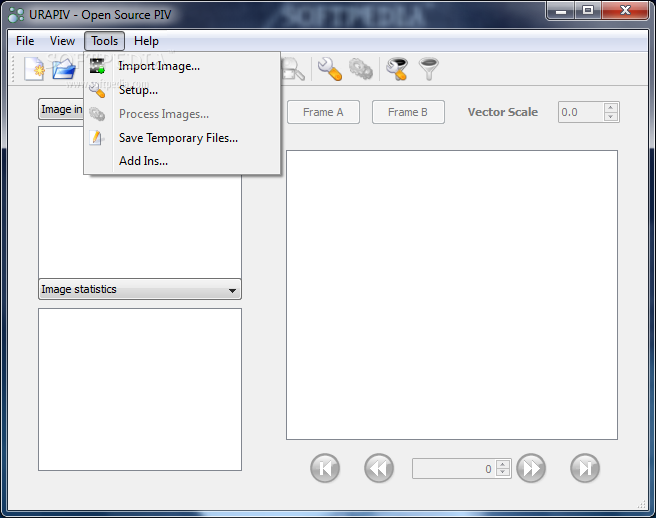Click the frame number input field
656x518 pixels.
(454, 469)
